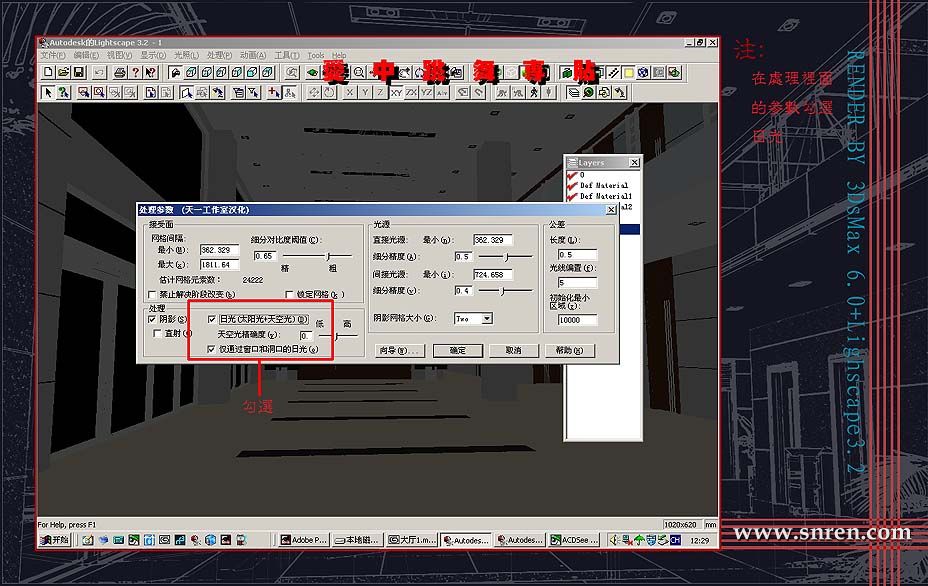Click the context help pointer icon

(x=151, y=72)
